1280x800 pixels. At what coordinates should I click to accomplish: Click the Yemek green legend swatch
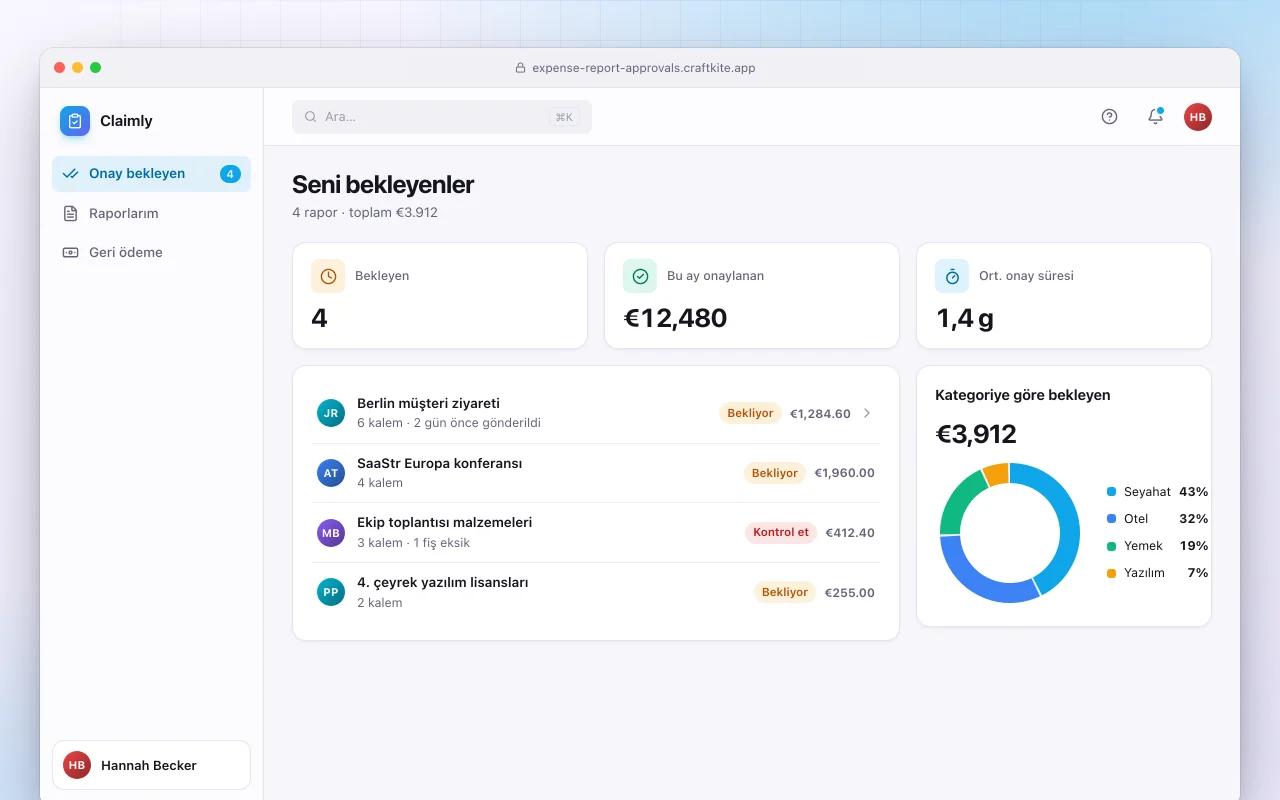click(1111, 546)
